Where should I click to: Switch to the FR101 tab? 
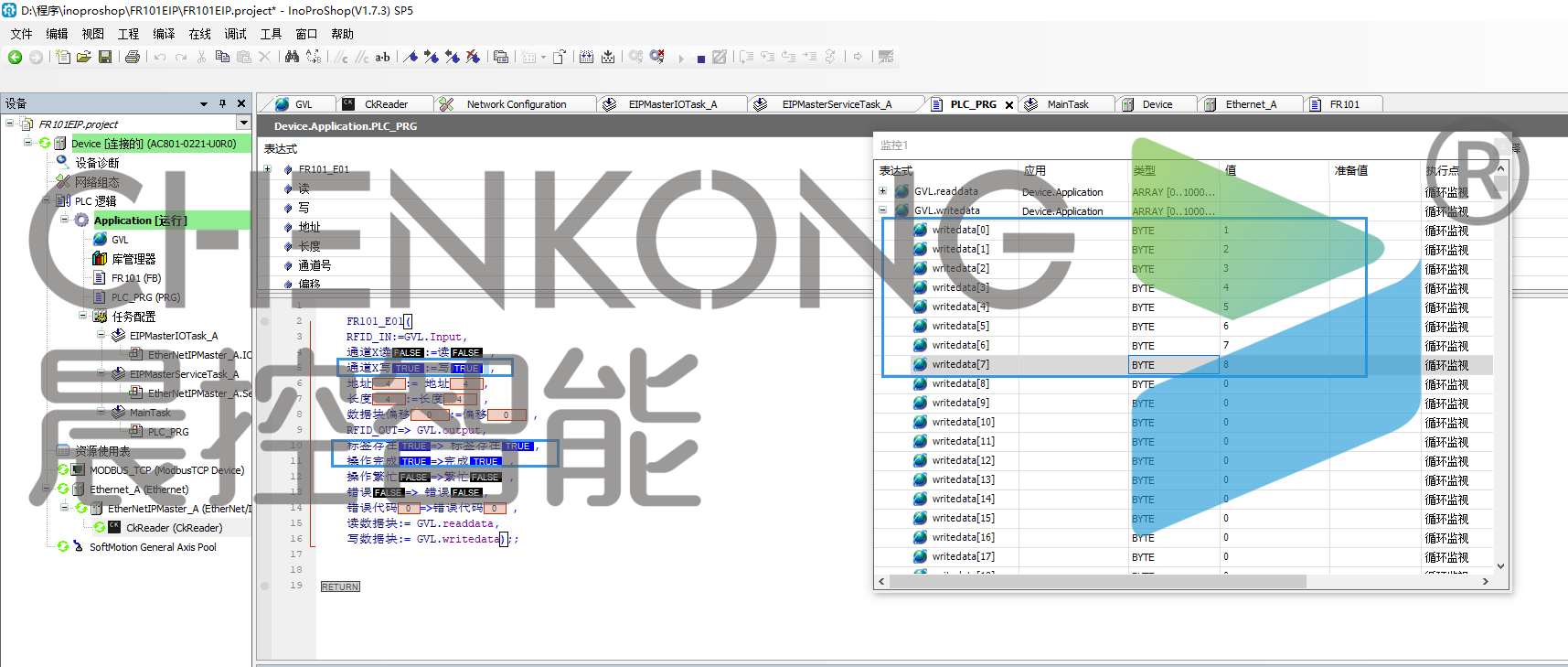coord(1343,104)
